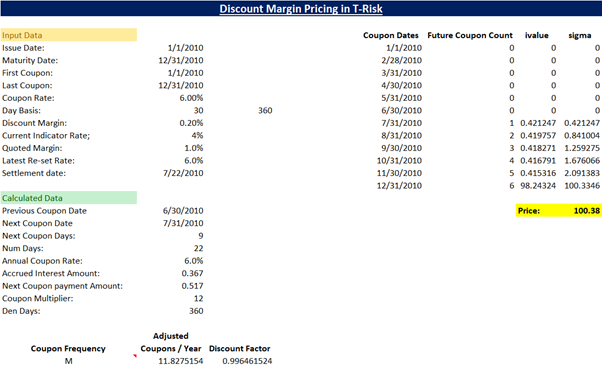Select the 'Input Data' header cell
The width and height of the screenshot is (602, 367).
coord(68,35)
